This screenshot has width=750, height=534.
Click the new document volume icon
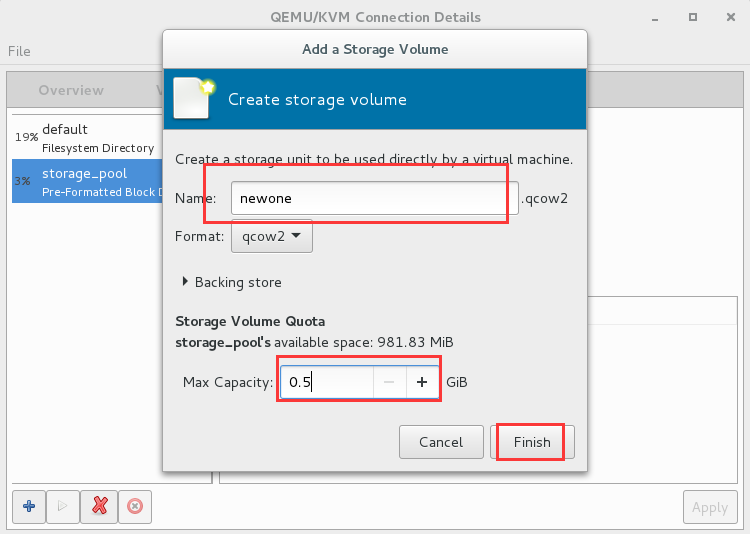pyautogui.click(x=194, y=98)
